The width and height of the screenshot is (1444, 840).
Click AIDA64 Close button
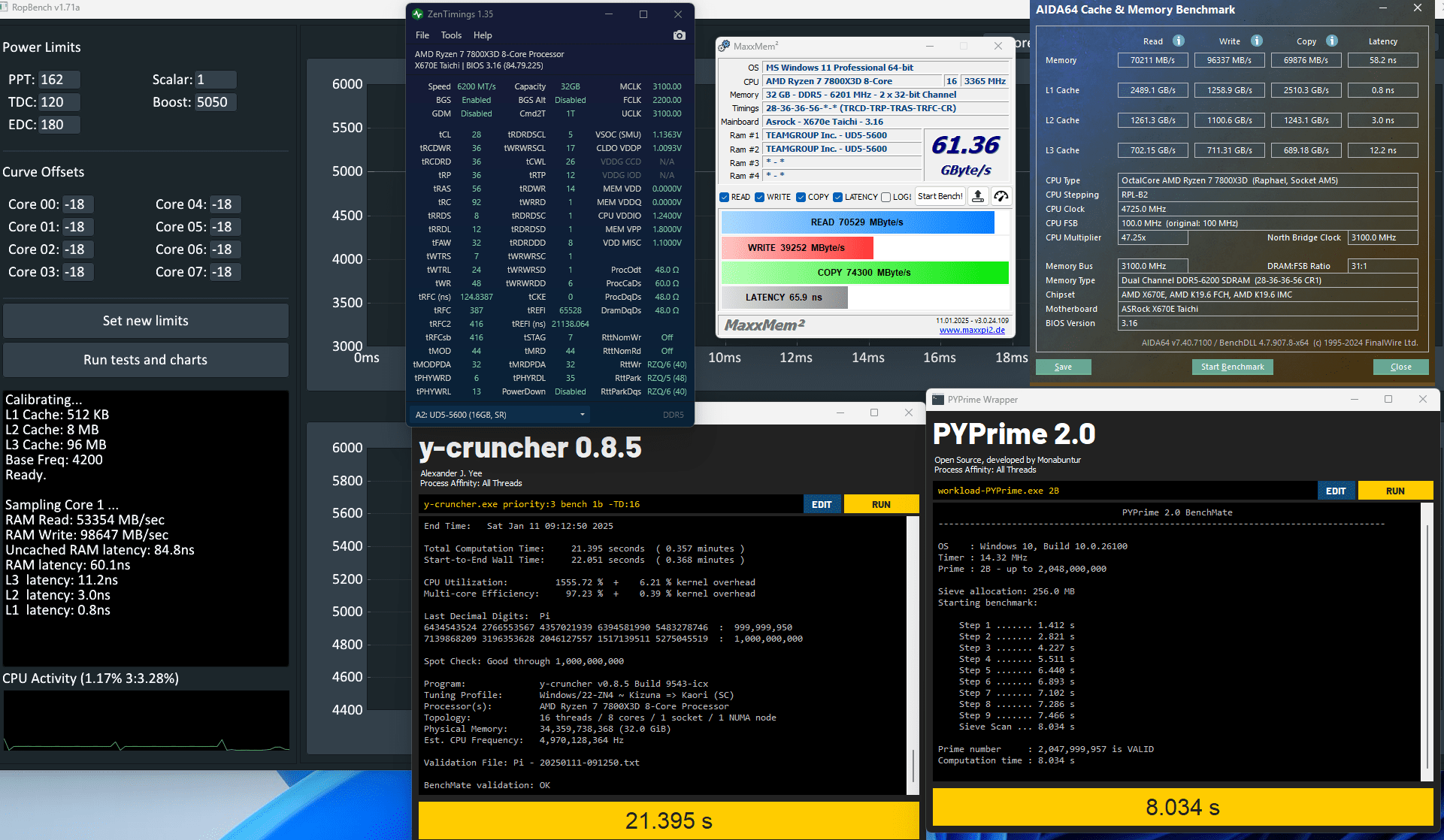point(1400,367)
